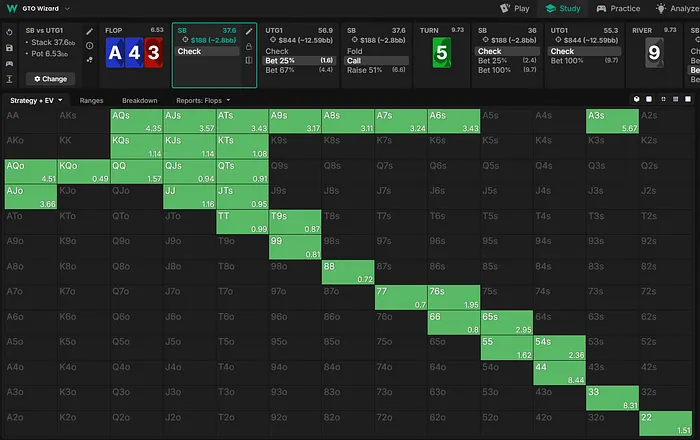This screenshot has width=700, height=440.
Task: Click the share nodes icon beside Pot
Action: click(90, 59)
